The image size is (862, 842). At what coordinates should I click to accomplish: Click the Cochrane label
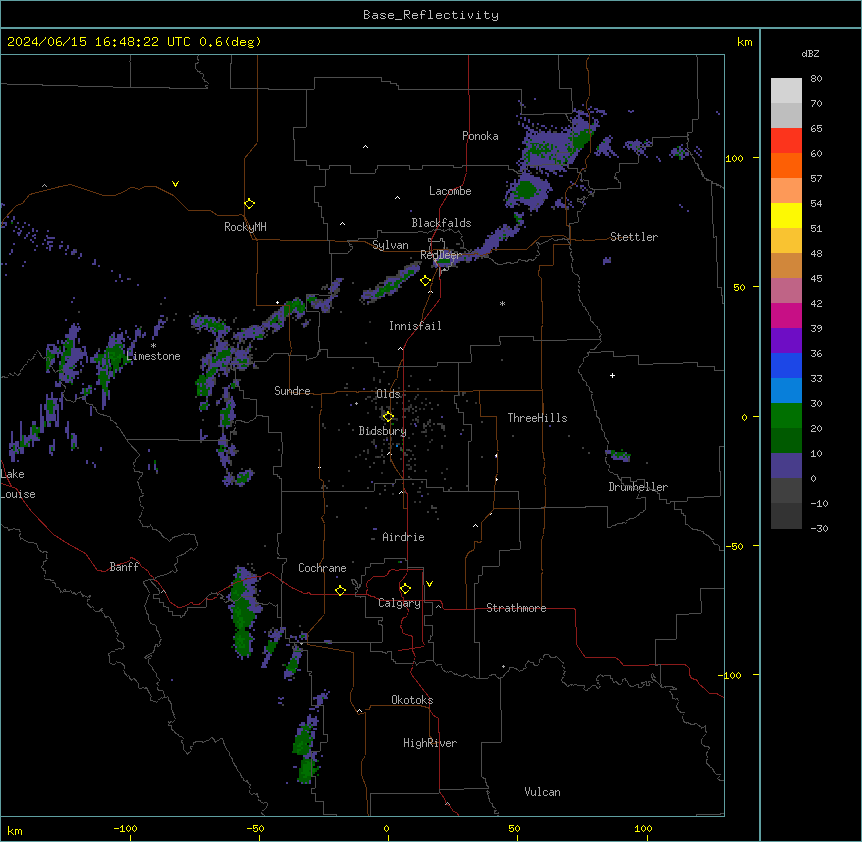322,568
